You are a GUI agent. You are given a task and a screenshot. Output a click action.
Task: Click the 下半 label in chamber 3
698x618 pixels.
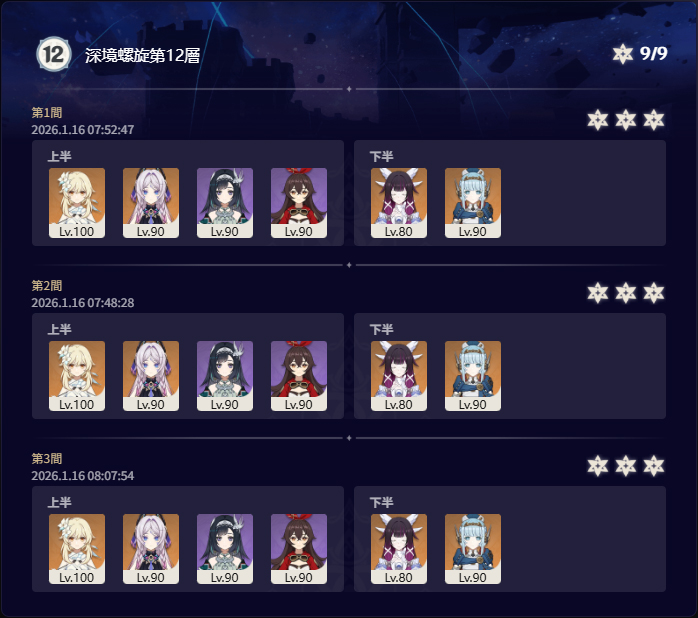coord(381,502)
